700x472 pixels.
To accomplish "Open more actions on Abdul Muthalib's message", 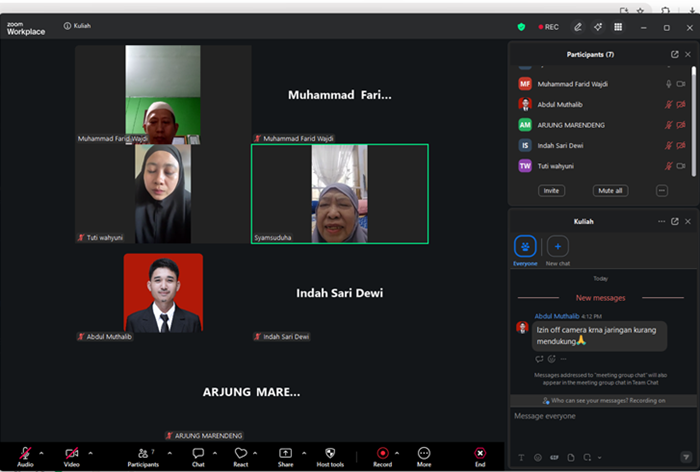I will point(564,359).
